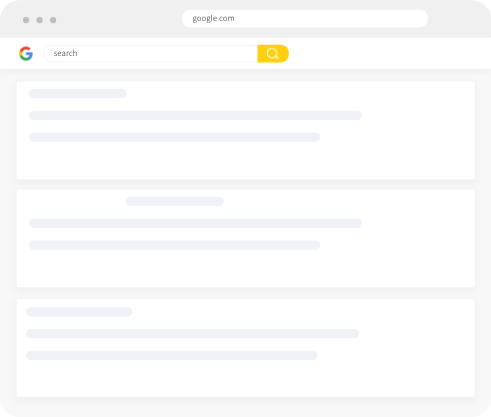The height and width of the screenshot is (417, 491).
Task: Click the Google G logo
Action: [x=26, y=53]
